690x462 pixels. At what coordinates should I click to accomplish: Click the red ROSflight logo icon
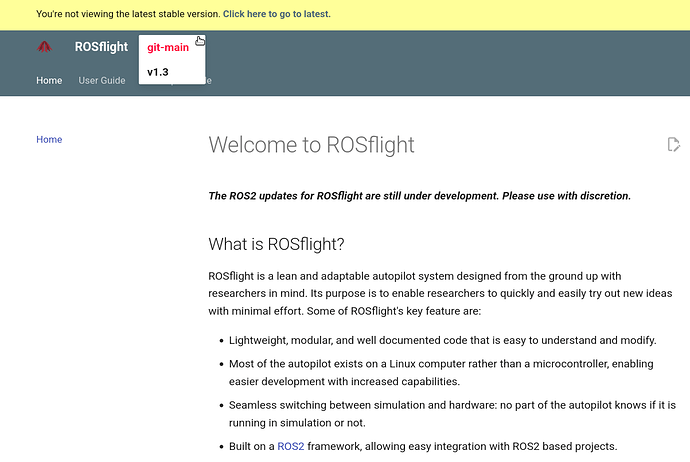click(x=44, y=47)
